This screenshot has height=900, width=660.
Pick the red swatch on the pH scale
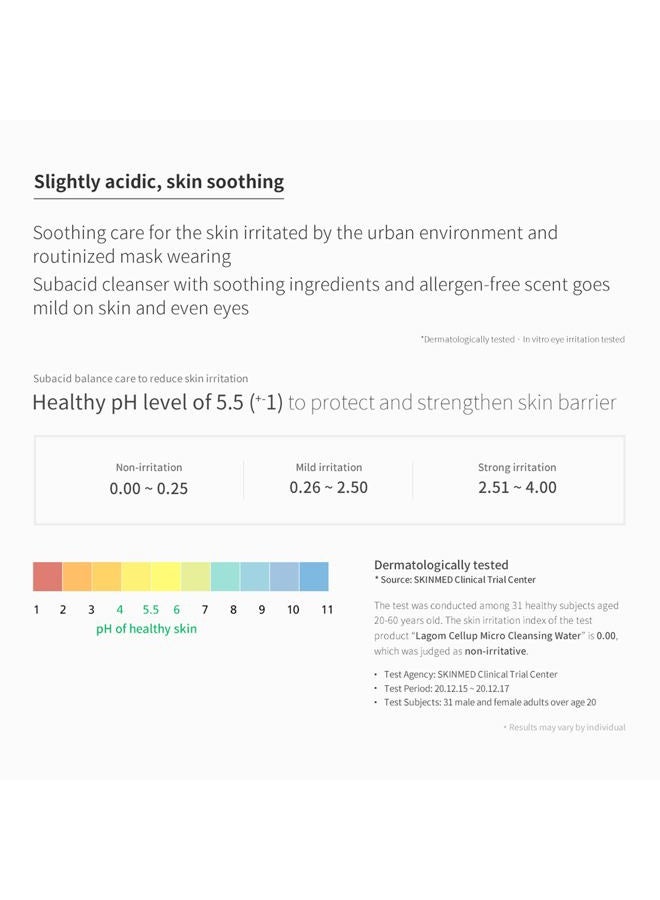(47, 577)
